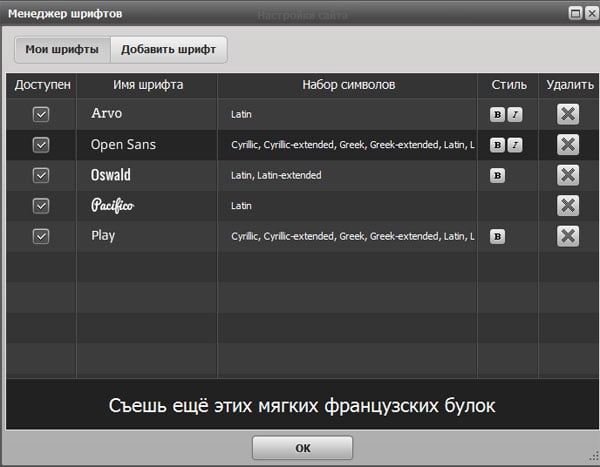
Task: Delete the Pacifico font
Action: coord(567,206)
